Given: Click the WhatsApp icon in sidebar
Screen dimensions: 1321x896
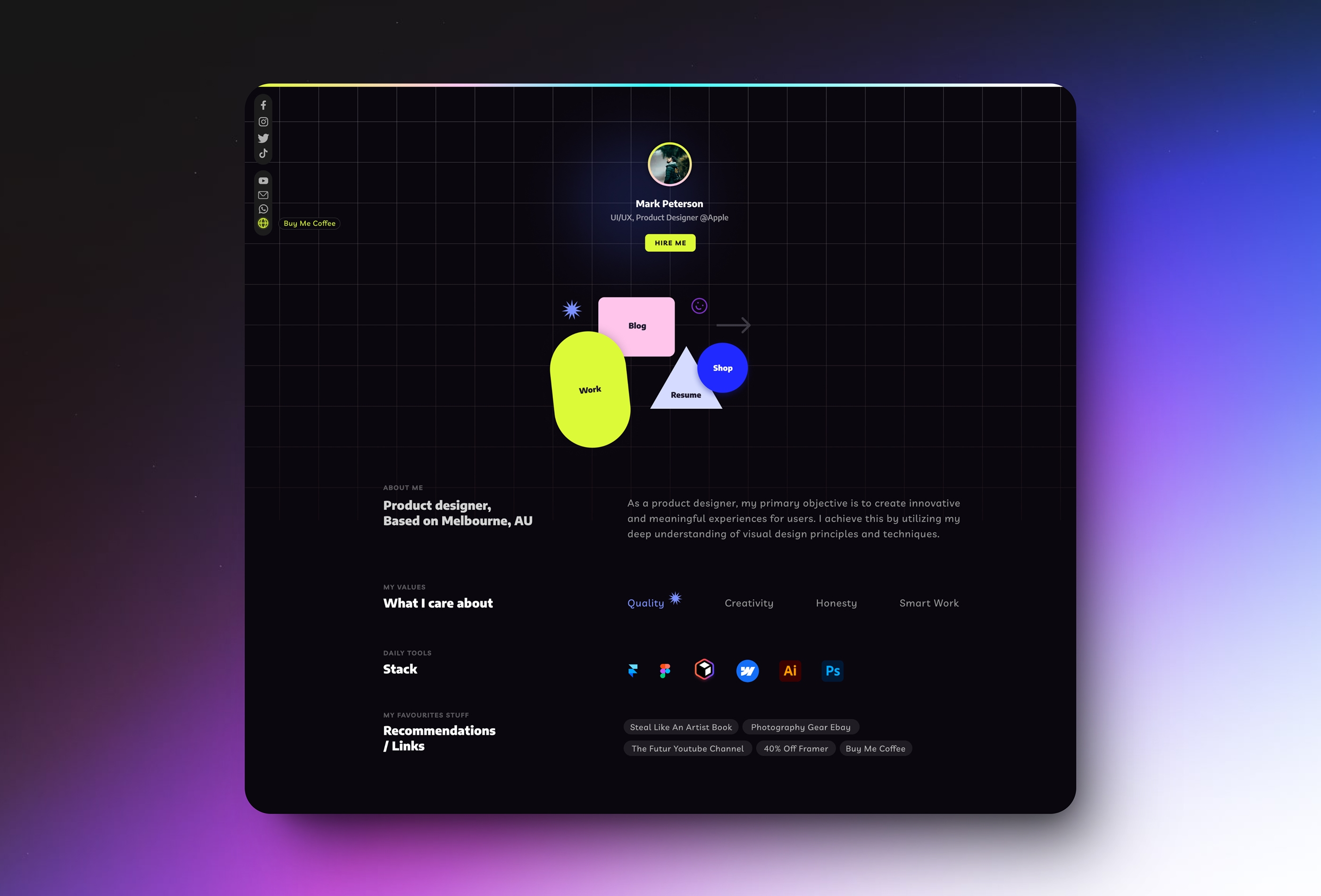Looking at the screenshot, I should click(x=263, y=209).
